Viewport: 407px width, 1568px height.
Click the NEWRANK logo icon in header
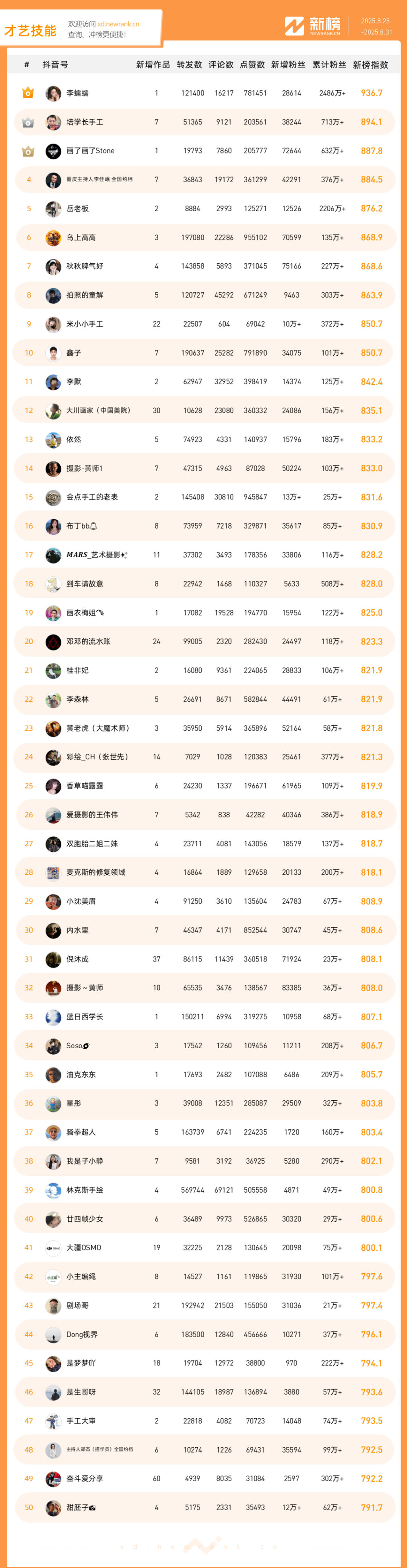[294, 26]
